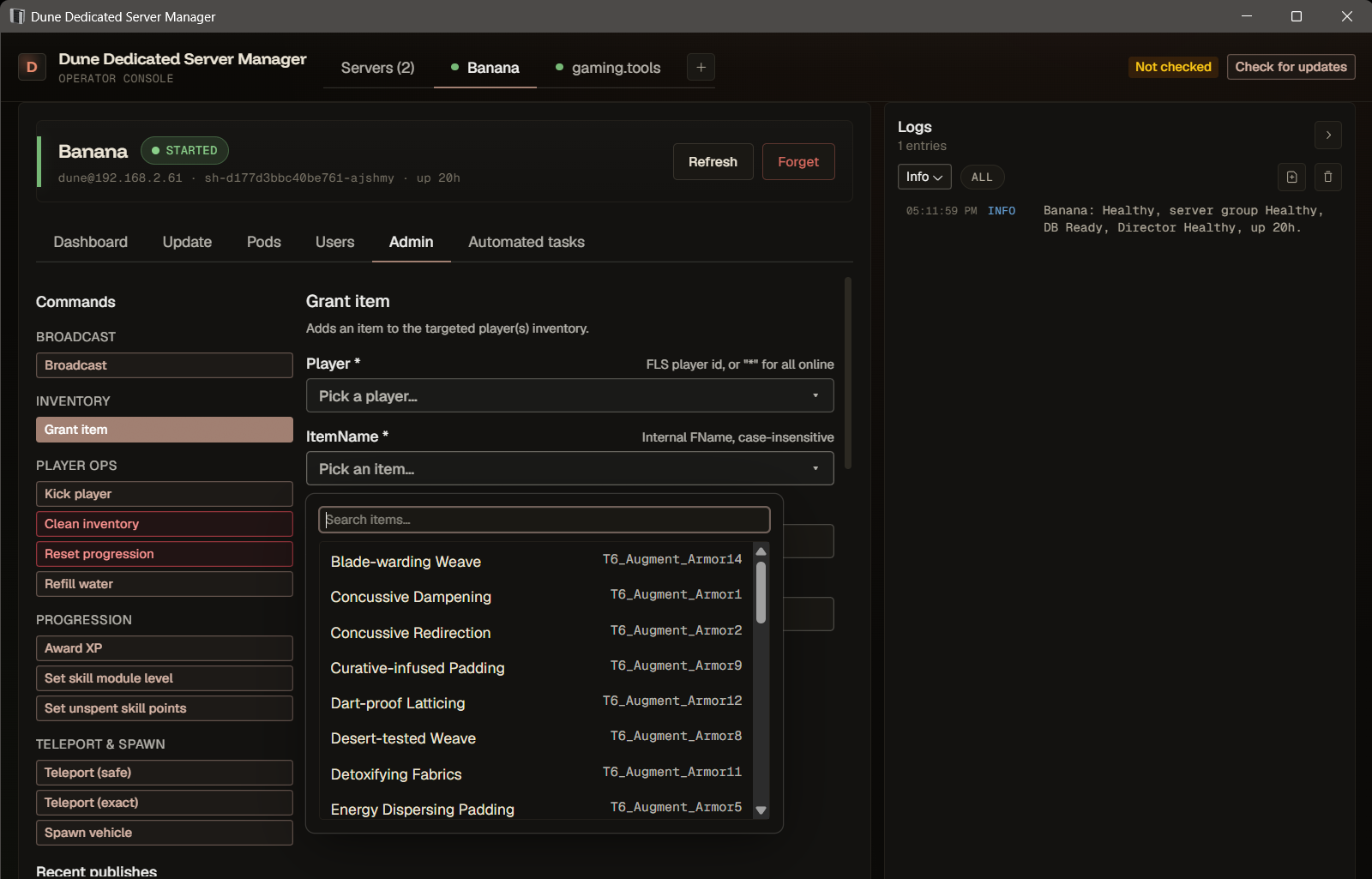Select the Broadcast command
Viewport: 1372px width, 879px height.
pyautogui.click(x=165, y=365)
